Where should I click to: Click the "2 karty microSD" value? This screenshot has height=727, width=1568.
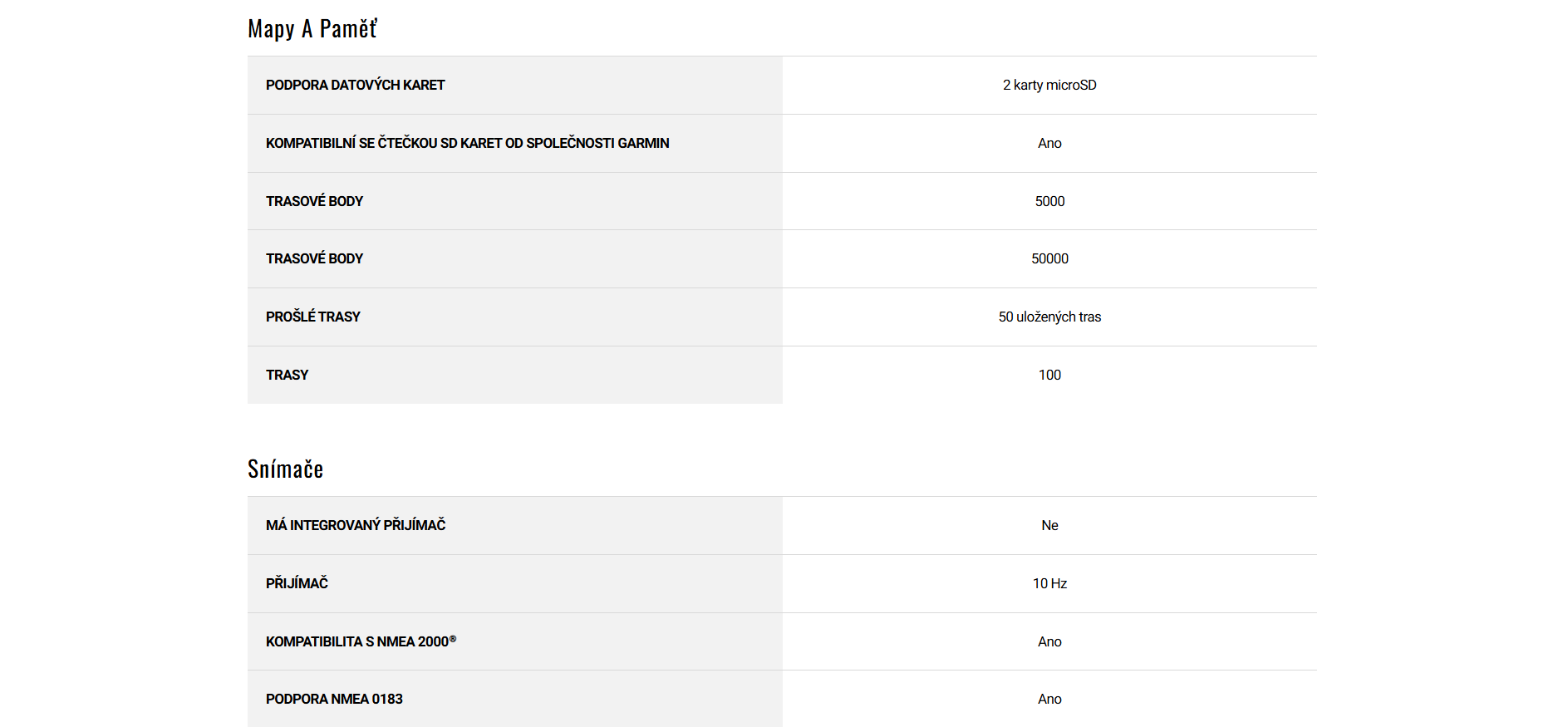coord(1049,85)
